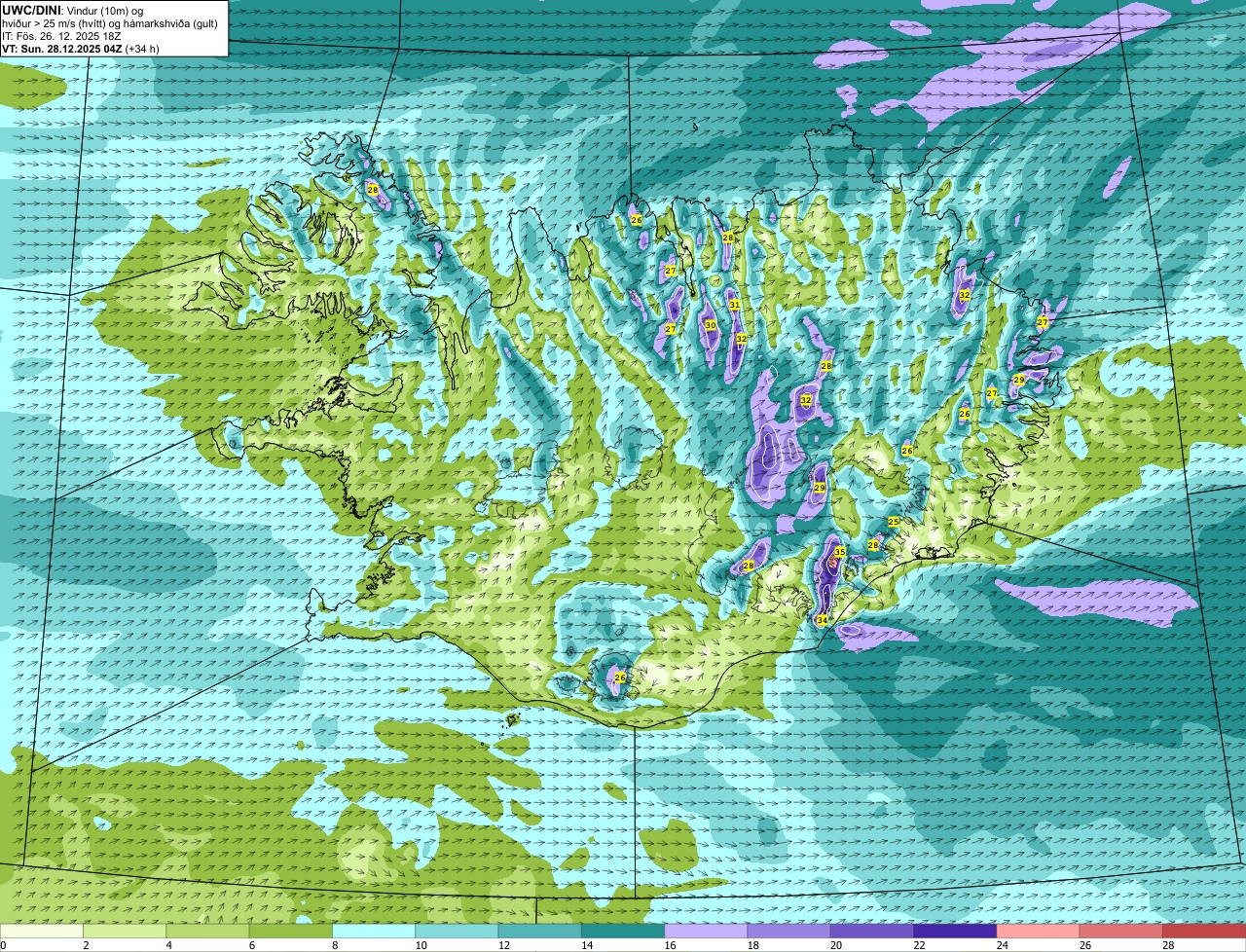Screen dimensions: 1246x952
Task: Click the legend tick label '12'
Action: point(504,945)
